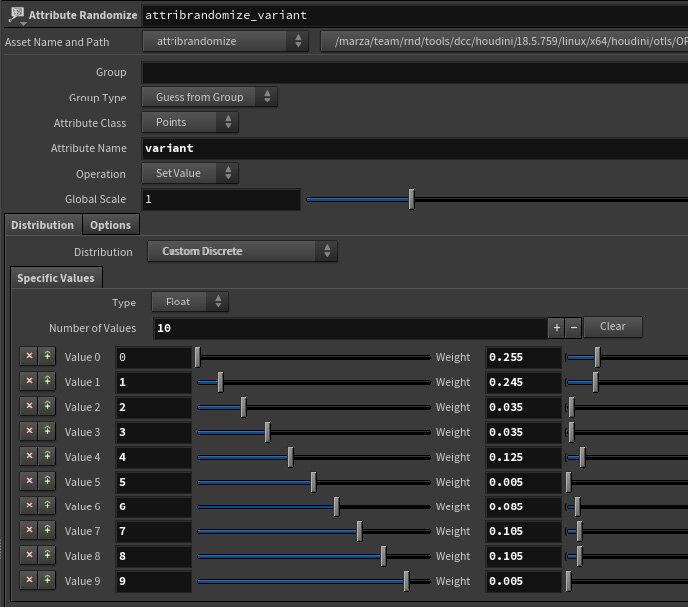Remove Value 6 with its x icon
Screen dimensions: 688x607
click(29, 506)
